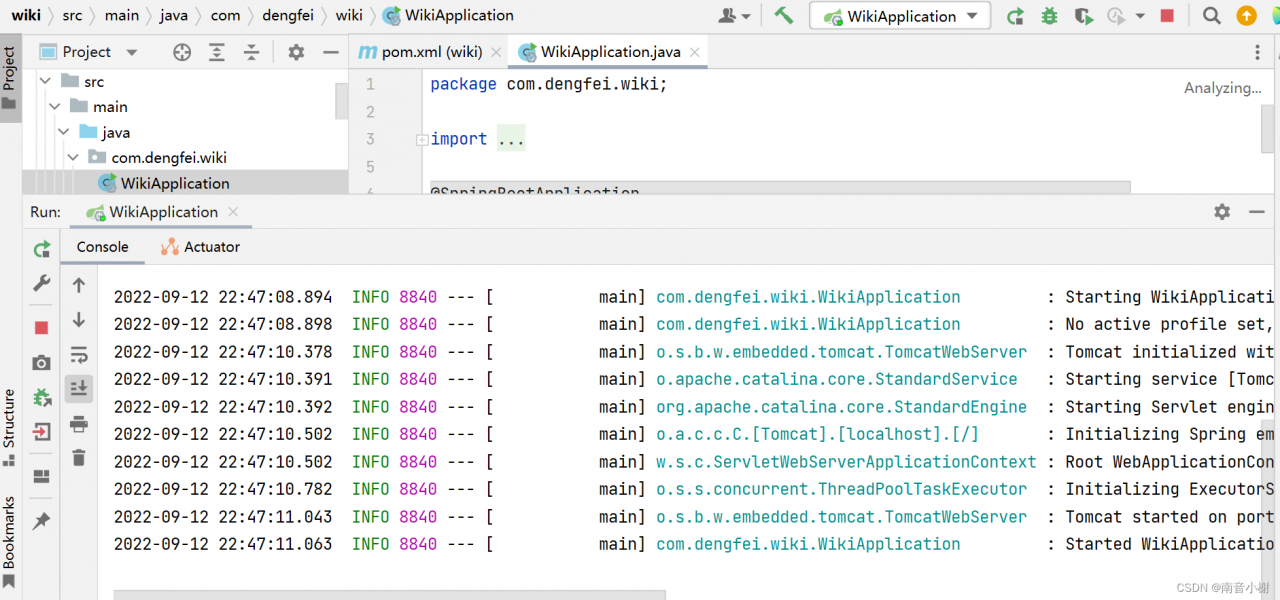Open the Console tab
1280x600 pixels.
point(103,246)
